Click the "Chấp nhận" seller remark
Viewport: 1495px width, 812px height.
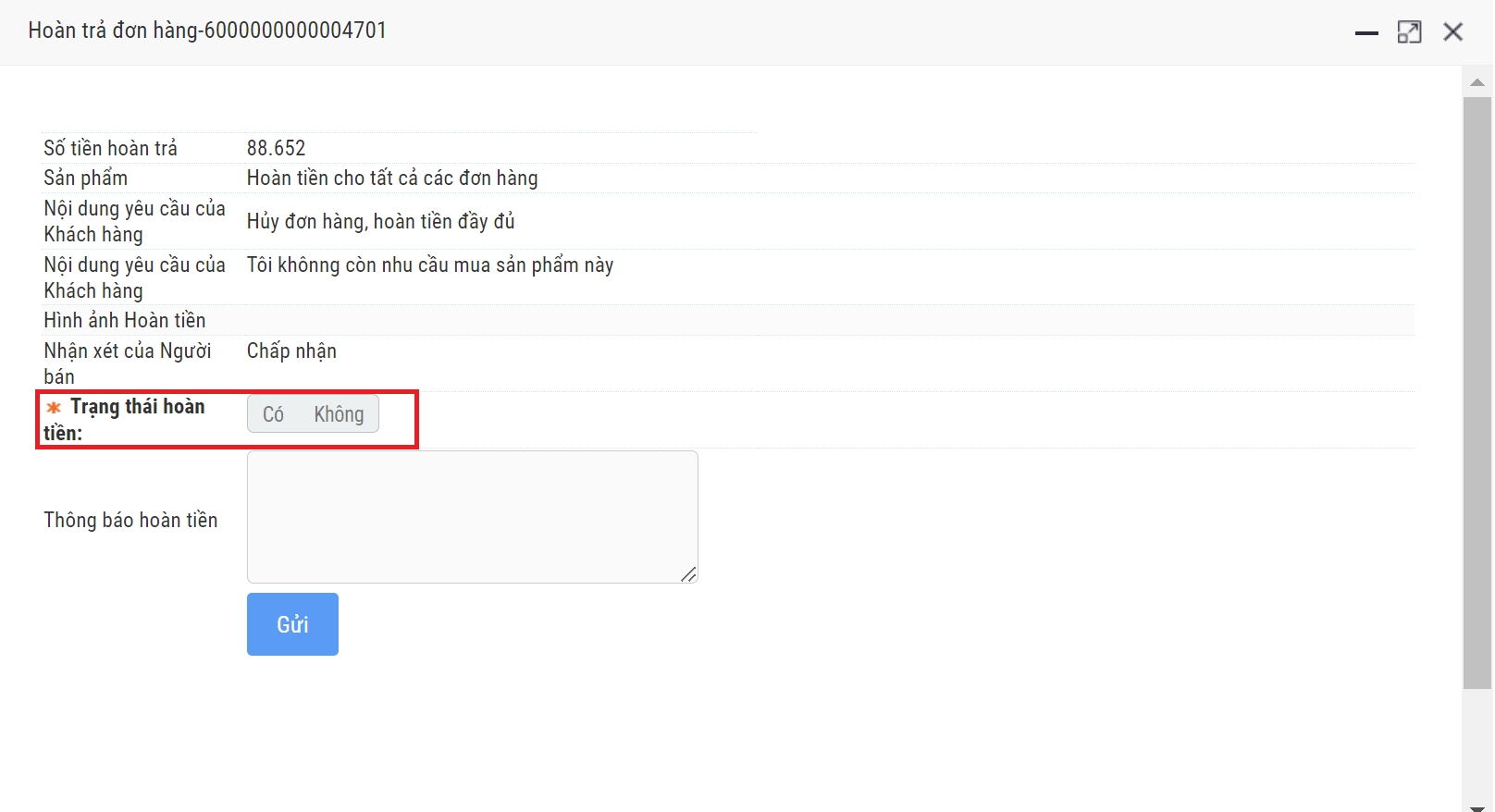(x=291, y=351)
